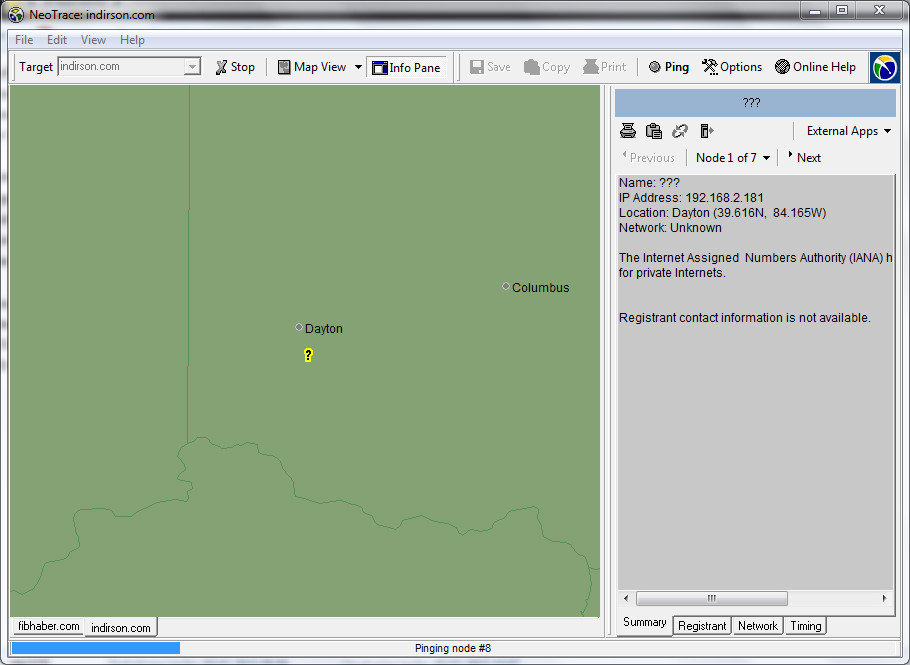This screenshot has width=910, height=665.
Task: Click the Save toolbar button
Action: point(490,67)
